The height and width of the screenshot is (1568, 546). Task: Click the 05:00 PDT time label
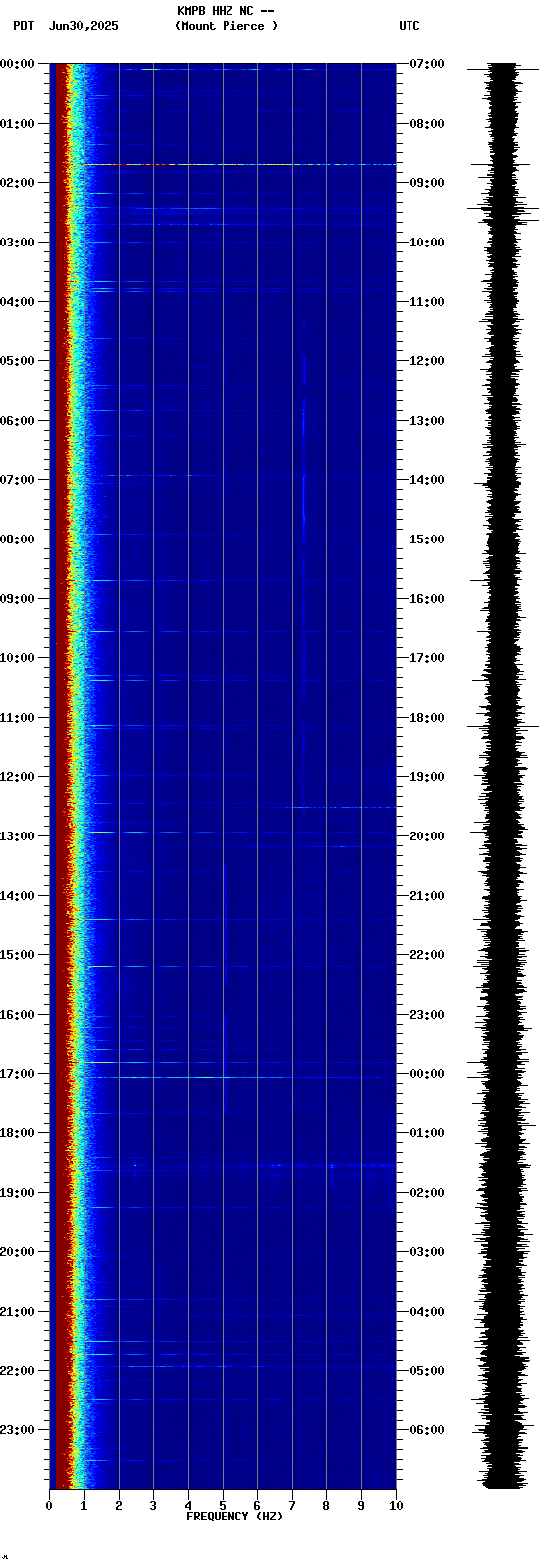(x=17, y=361)
